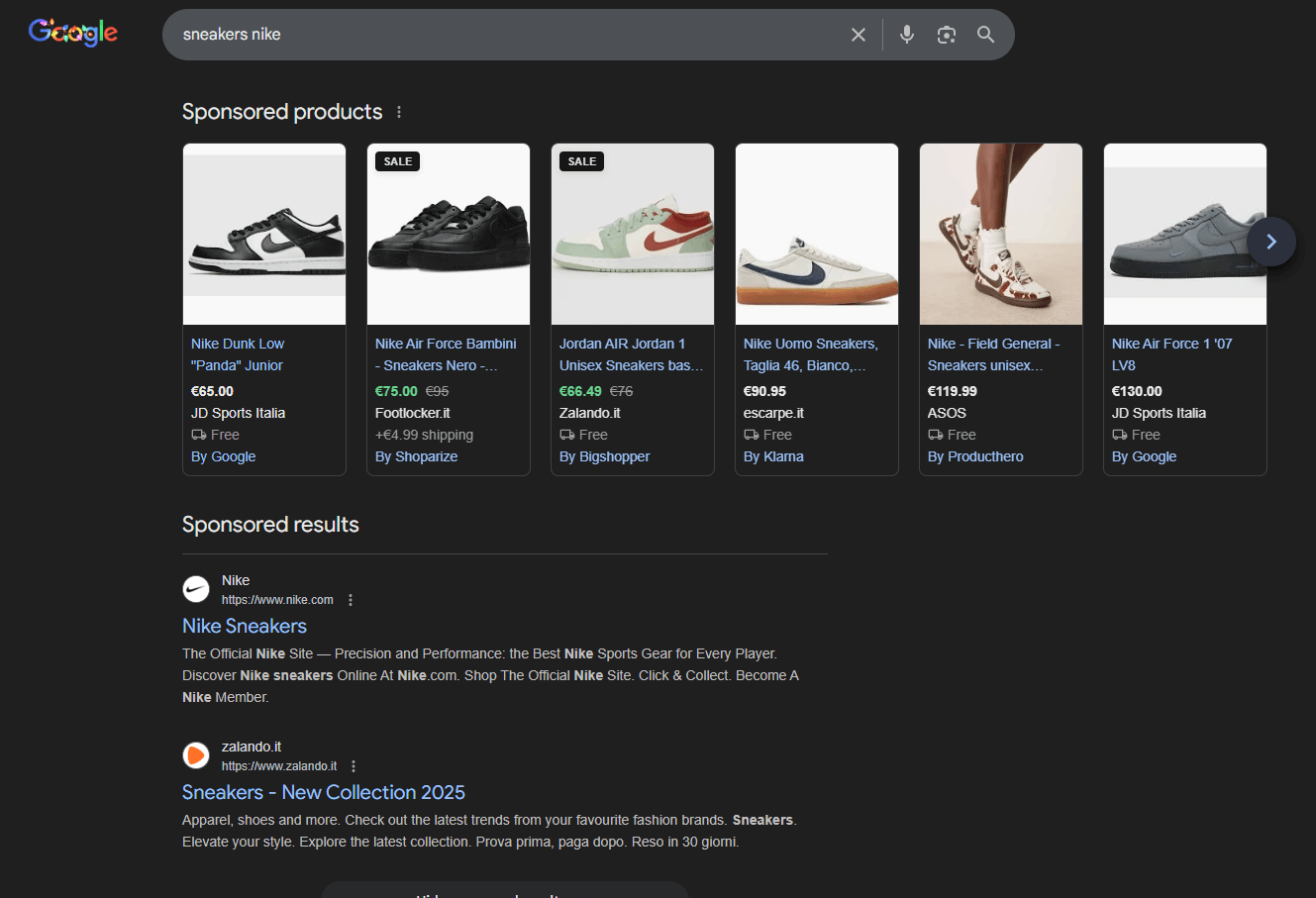Click delivery truck icon under ASOS
Screen dimensions: 1316x898
pos(936,435)
